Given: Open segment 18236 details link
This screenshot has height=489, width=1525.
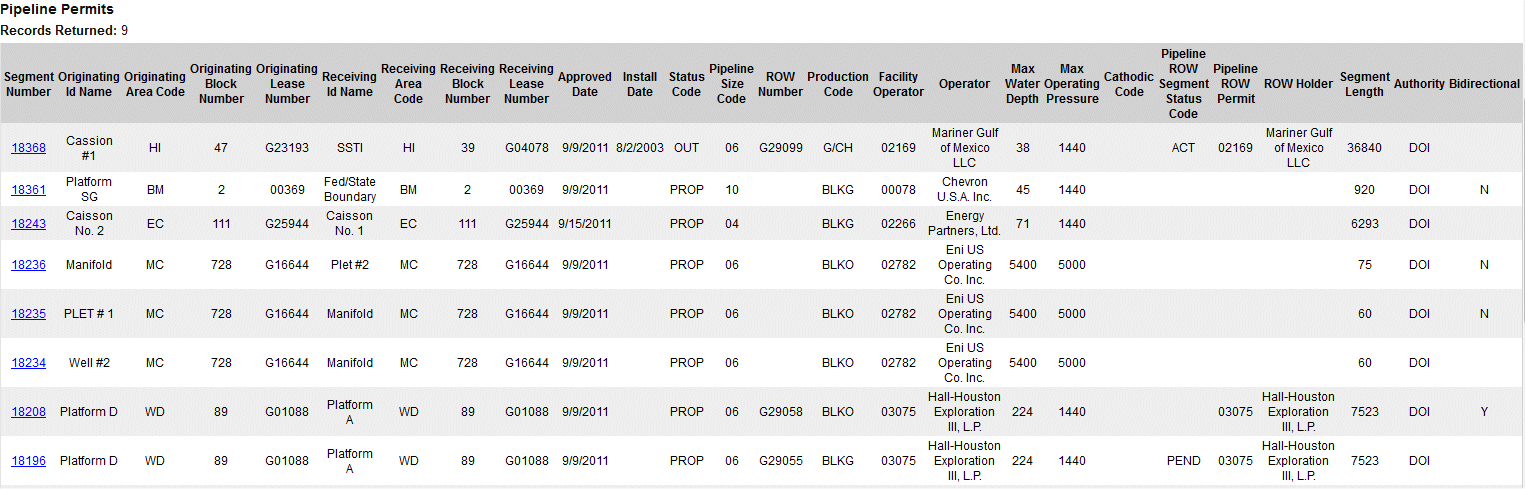Looking at the screenshot, I should 28,265.
